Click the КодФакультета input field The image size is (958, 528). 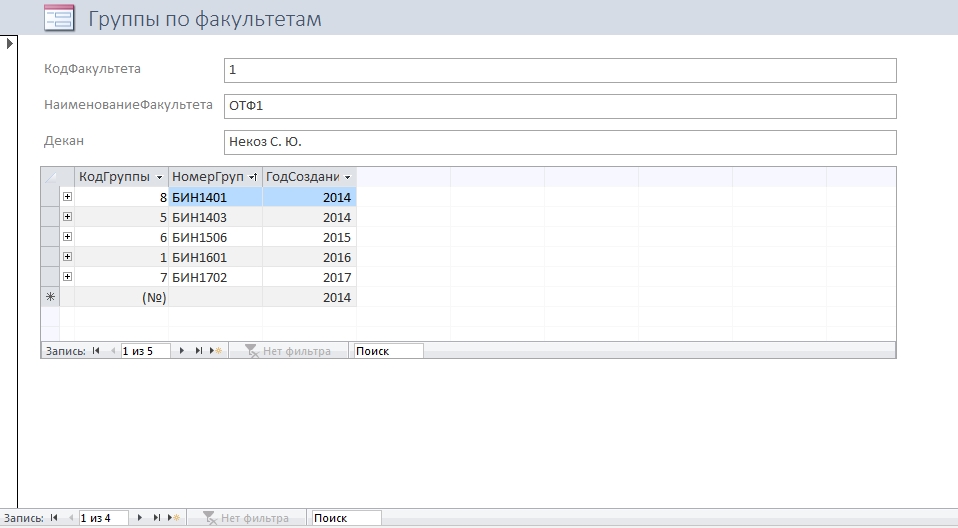pos(560,70)
